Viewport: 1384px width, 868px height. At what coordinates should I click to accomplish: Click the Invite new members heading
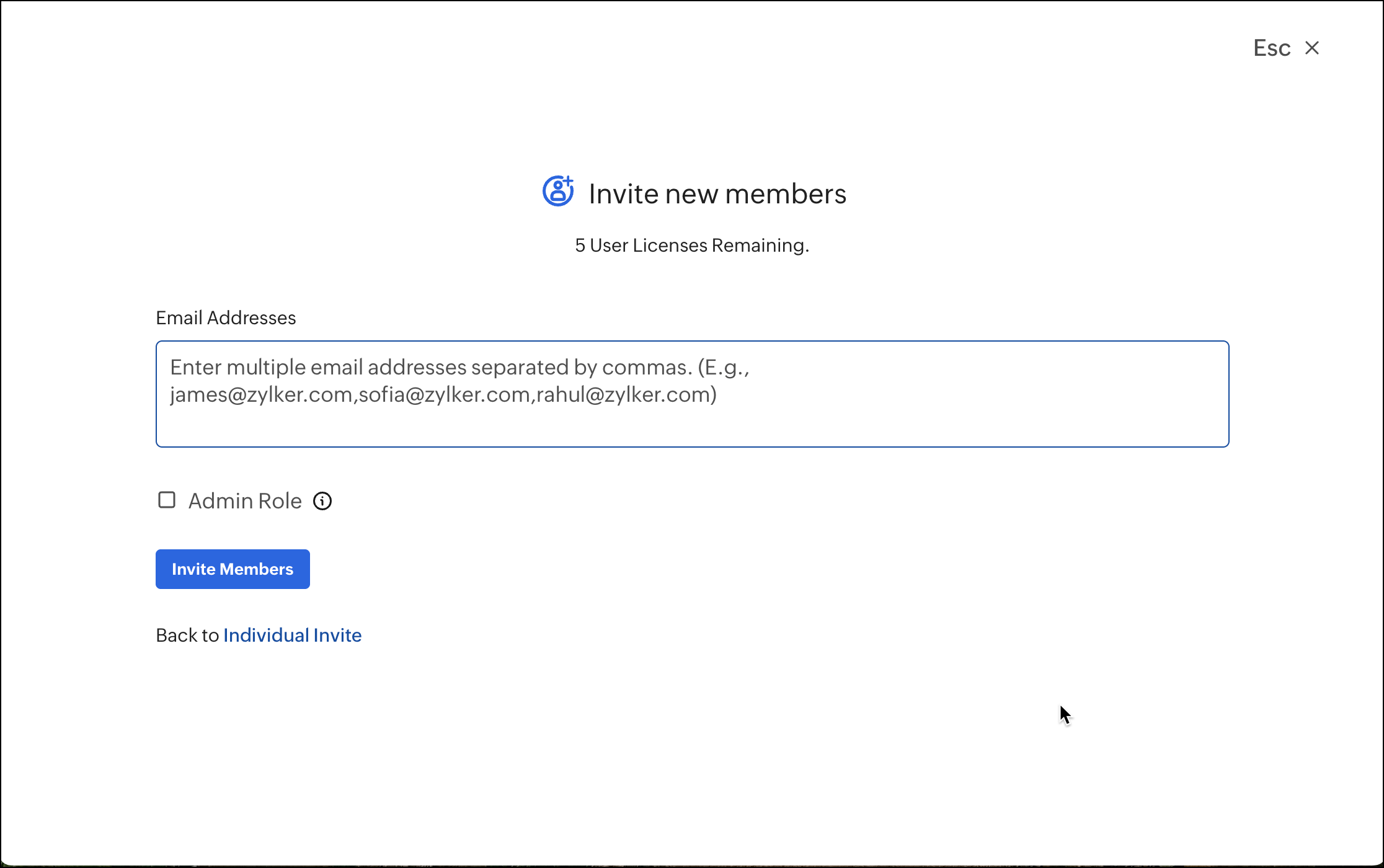tap(717, 194)
